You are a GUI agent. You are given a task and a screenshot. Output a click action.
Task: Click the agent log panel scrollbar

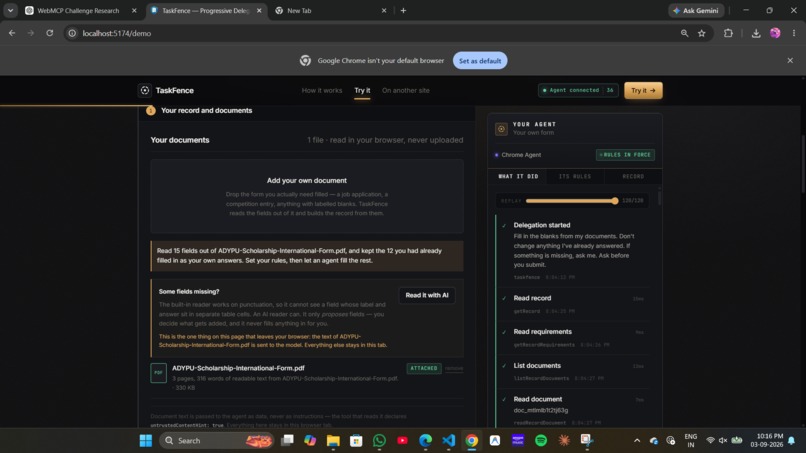tap(660, 198)
